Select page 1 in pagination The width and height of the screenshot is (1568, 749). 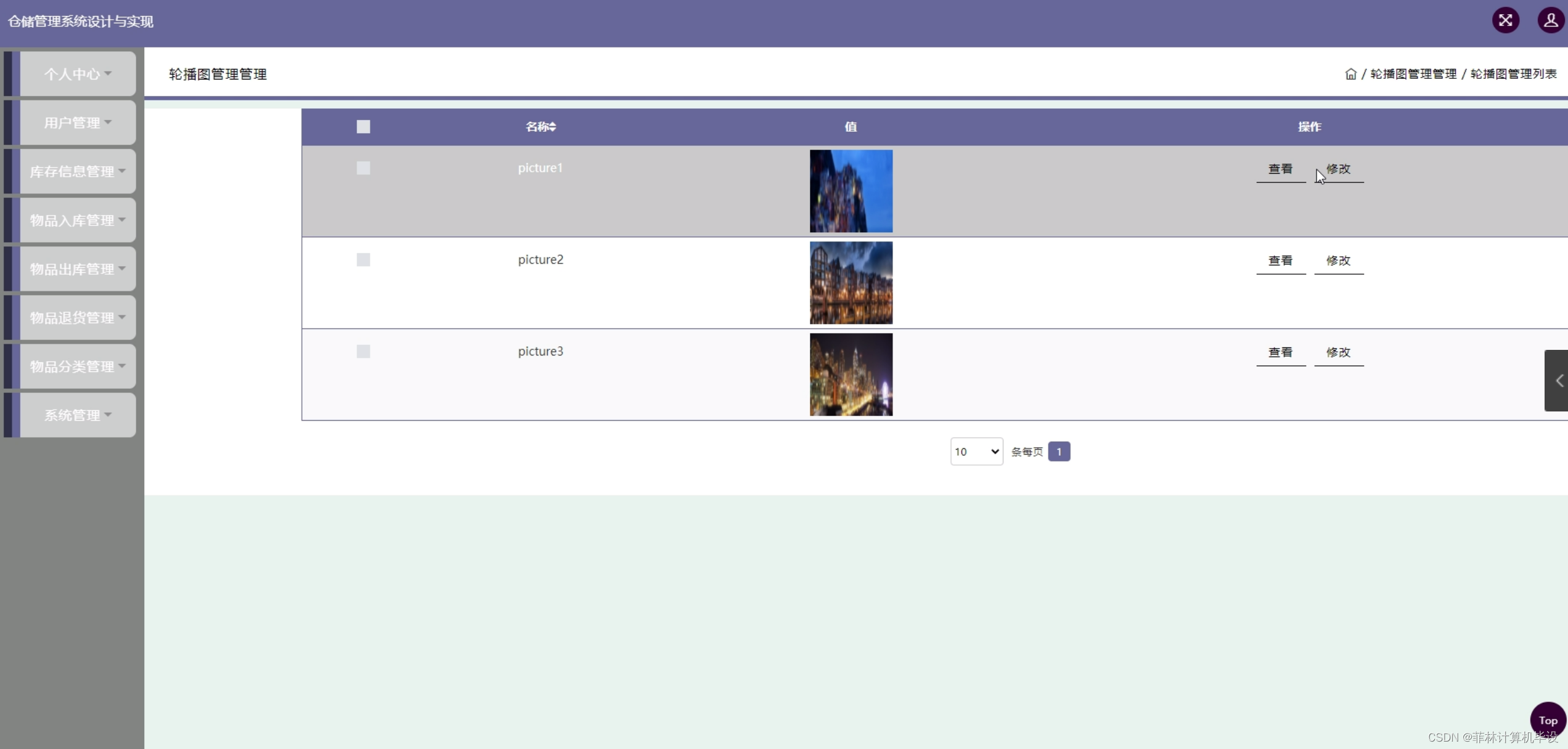[x=1058, y=451]
